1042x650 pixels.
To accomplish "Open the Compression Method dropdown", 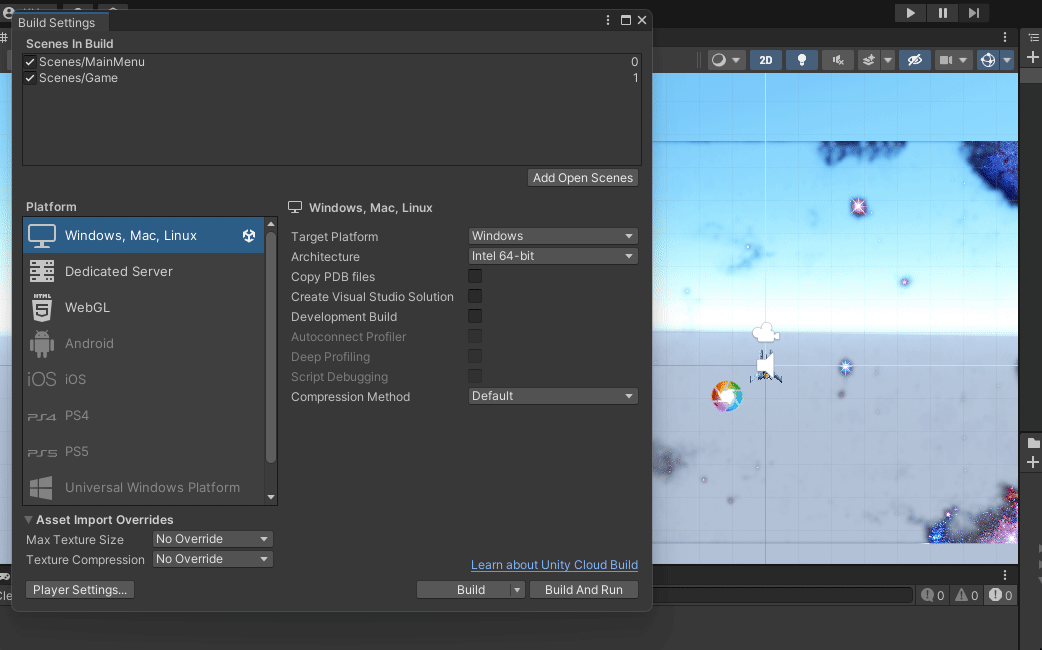I will 552,396.
